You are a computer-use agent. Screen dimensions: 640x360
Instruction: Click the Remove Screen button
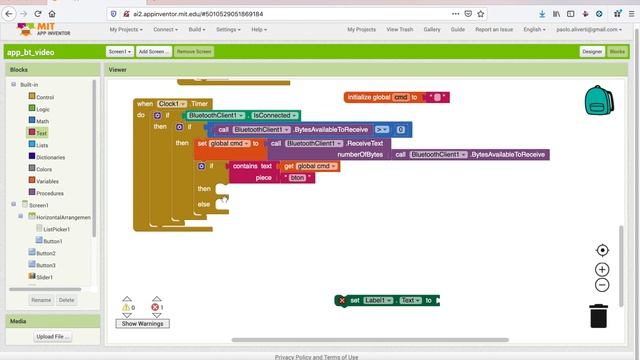tap(194, 52)
